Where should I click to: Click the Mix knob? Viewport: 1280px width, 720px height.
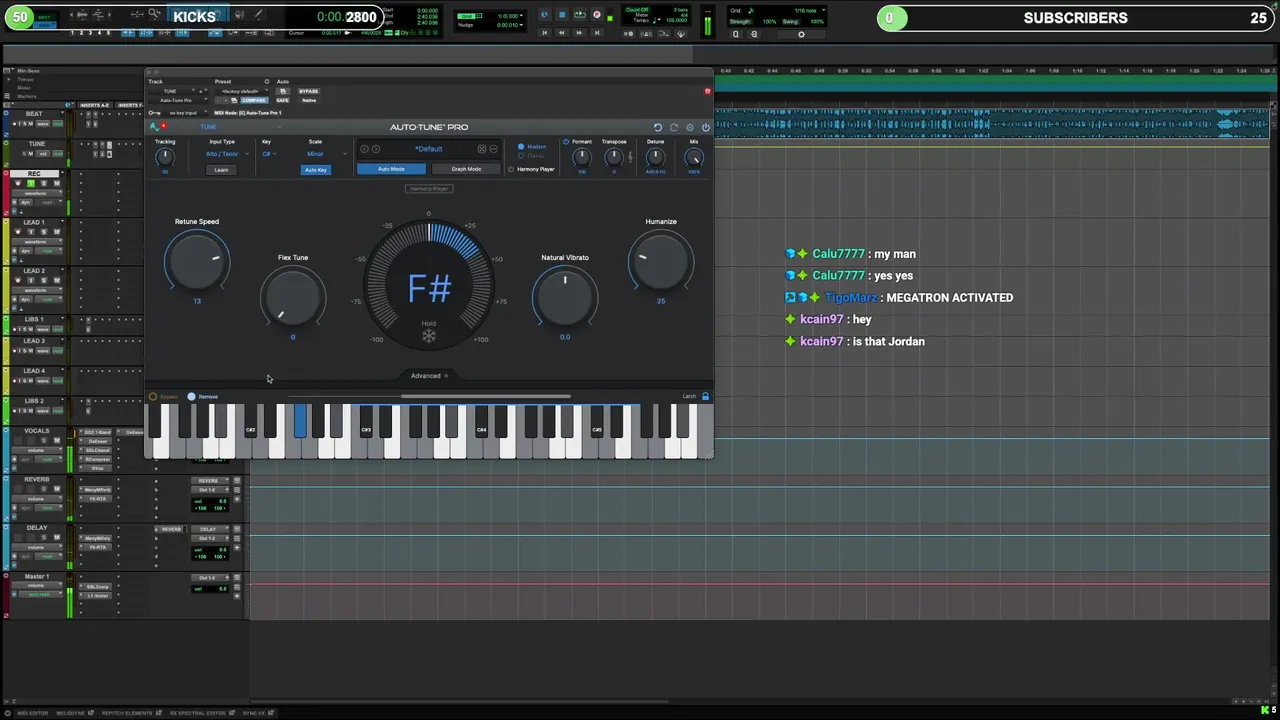tap(694, 157)
